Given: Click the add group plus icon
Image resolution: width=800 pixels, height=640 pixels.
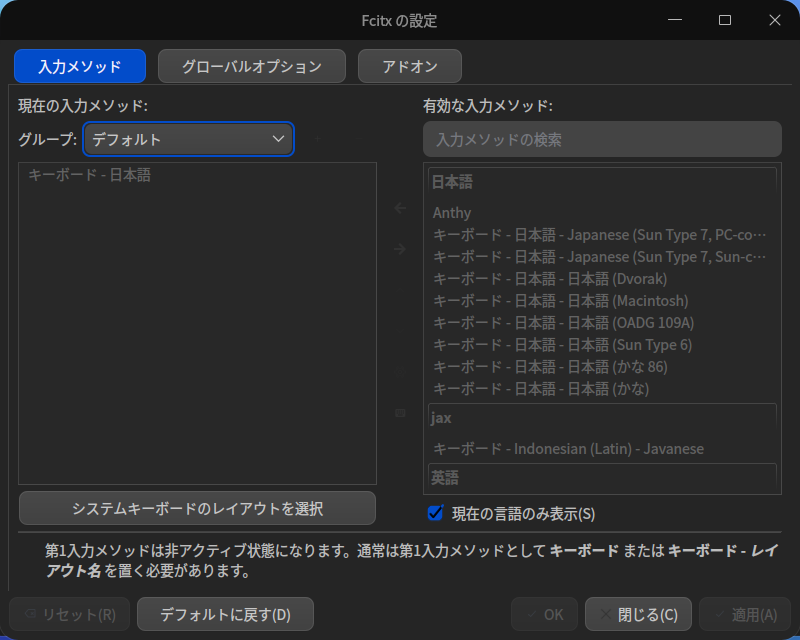Looking at the screenshot, I should 317,139.
